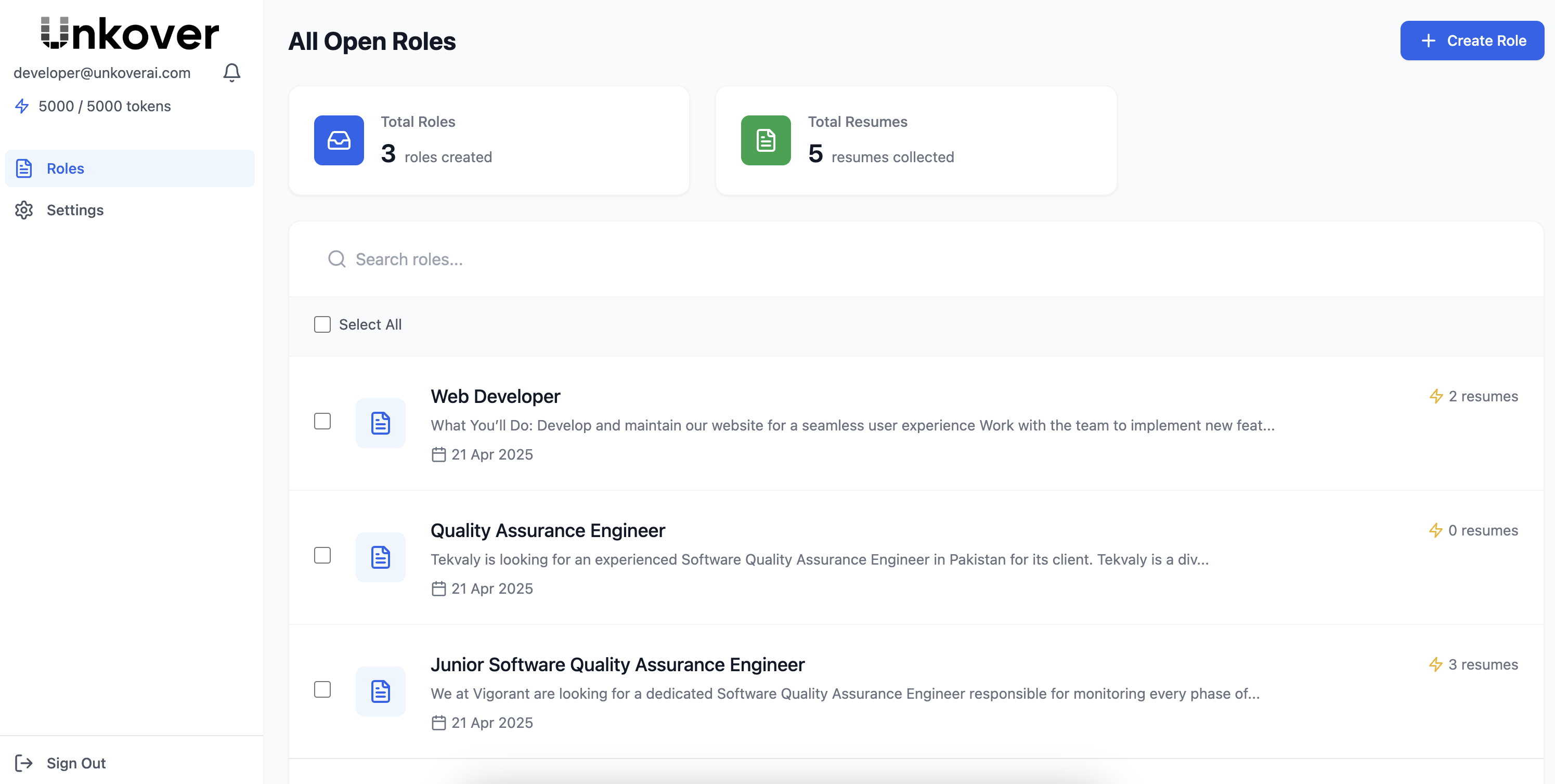
Task: Click the calendar icon under Web Developer
Action: [439, 454]
